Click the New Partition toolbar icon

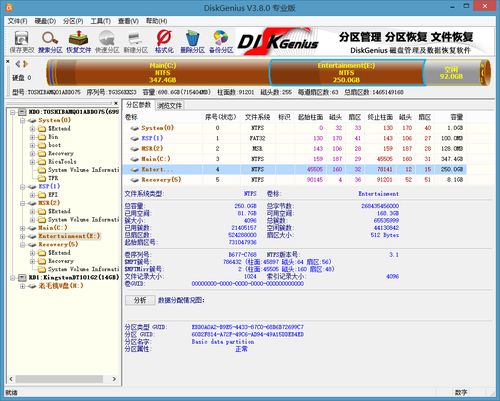click(x=135, y=42)
